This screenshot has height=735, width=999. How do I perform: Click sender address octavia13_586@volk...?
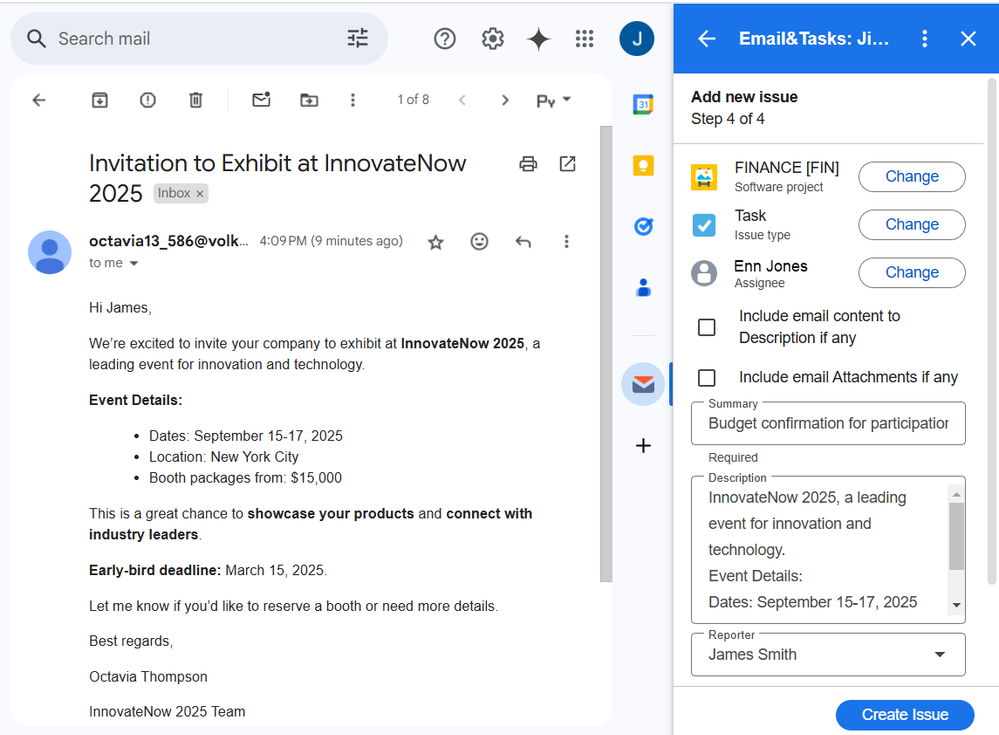pyautogui.click(x=169, y=241)
